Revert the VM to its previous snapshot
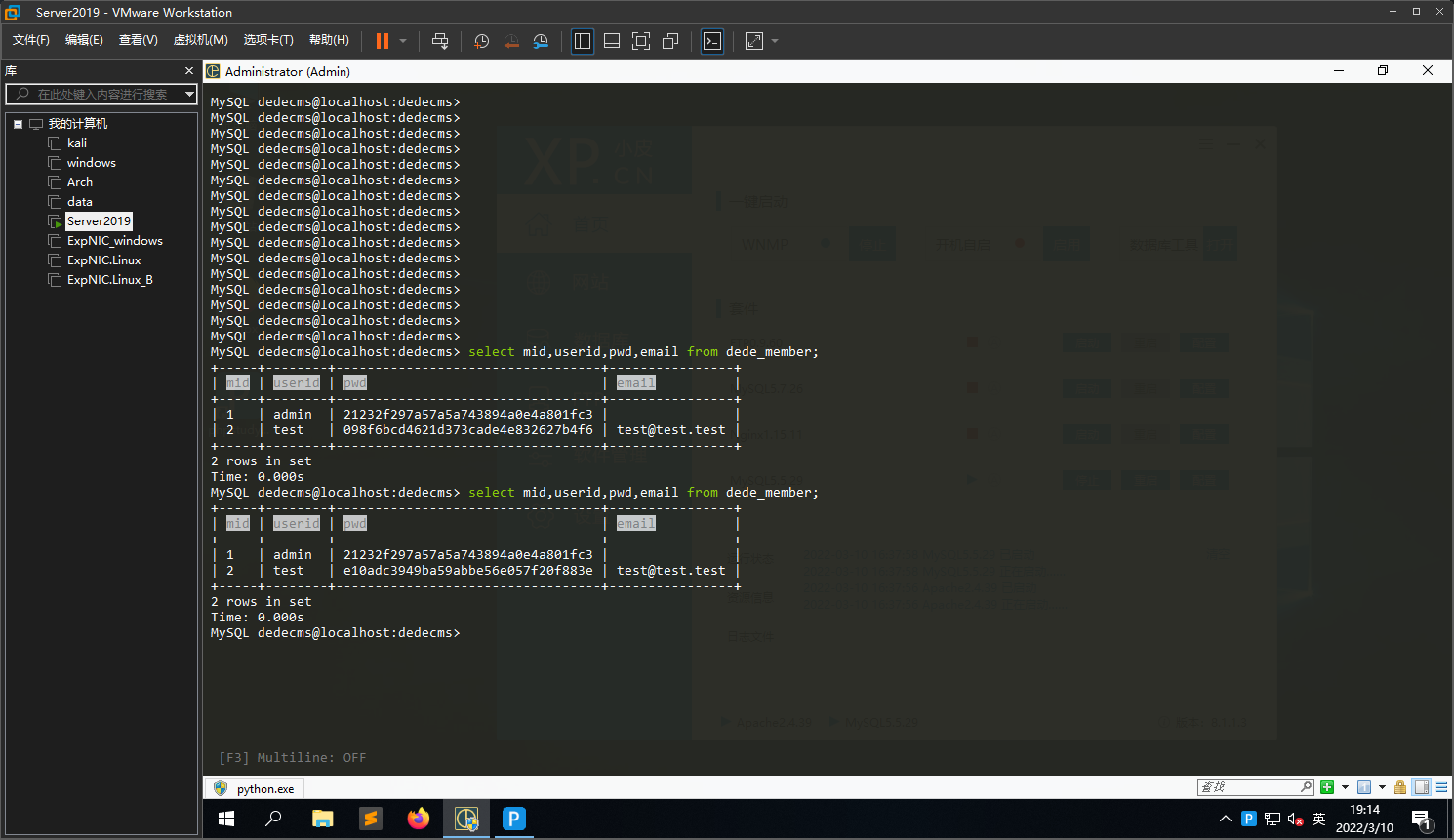 point(511,41)
